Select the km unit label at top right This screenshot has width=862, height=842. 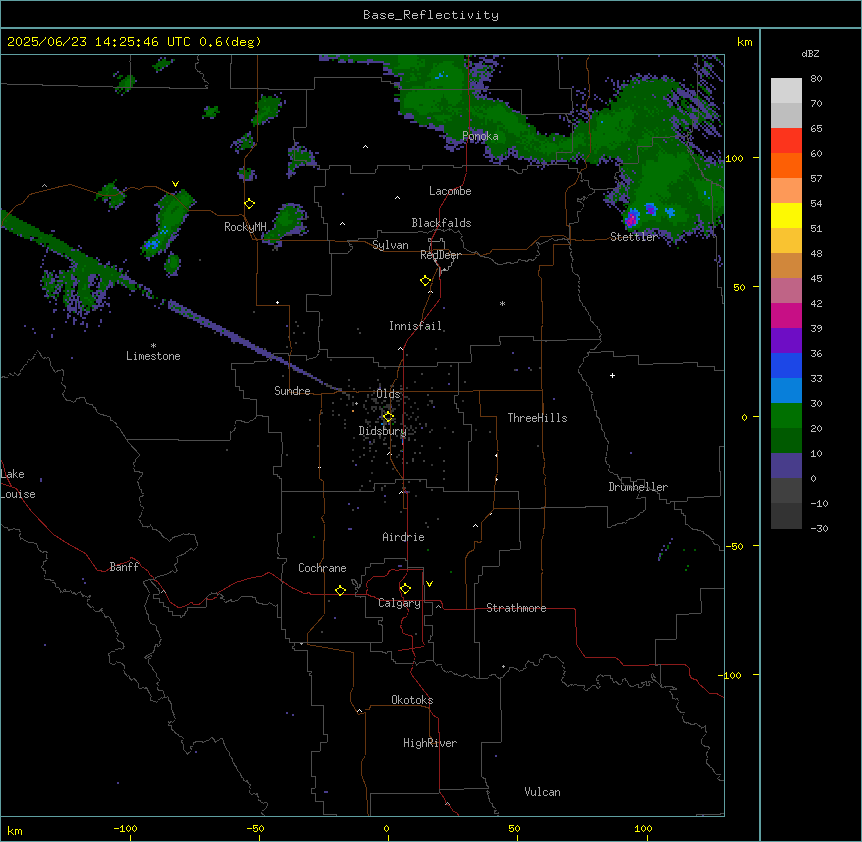pos(744,42)
